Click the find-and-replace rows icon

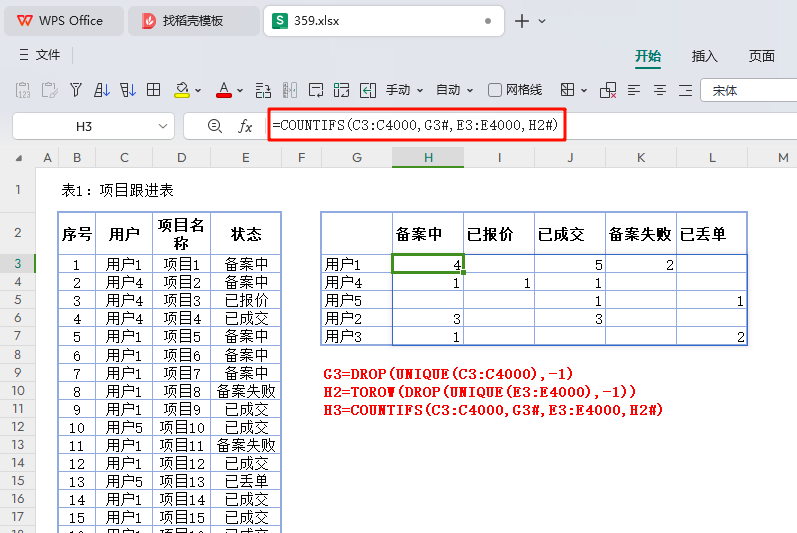click(x=263, y=90)
